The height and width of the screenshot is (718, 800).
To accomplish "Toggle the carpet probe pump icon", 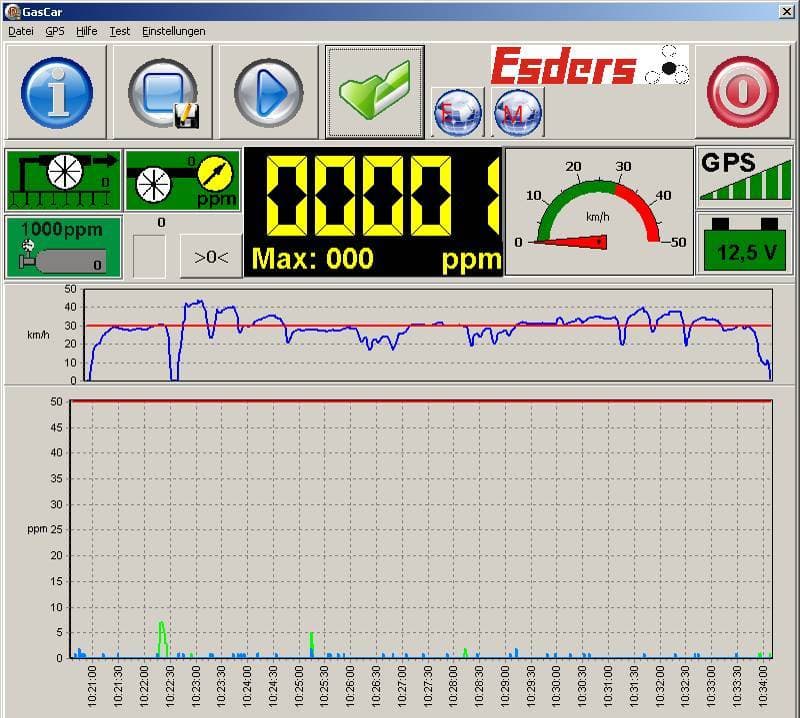I will click(63, 180).
